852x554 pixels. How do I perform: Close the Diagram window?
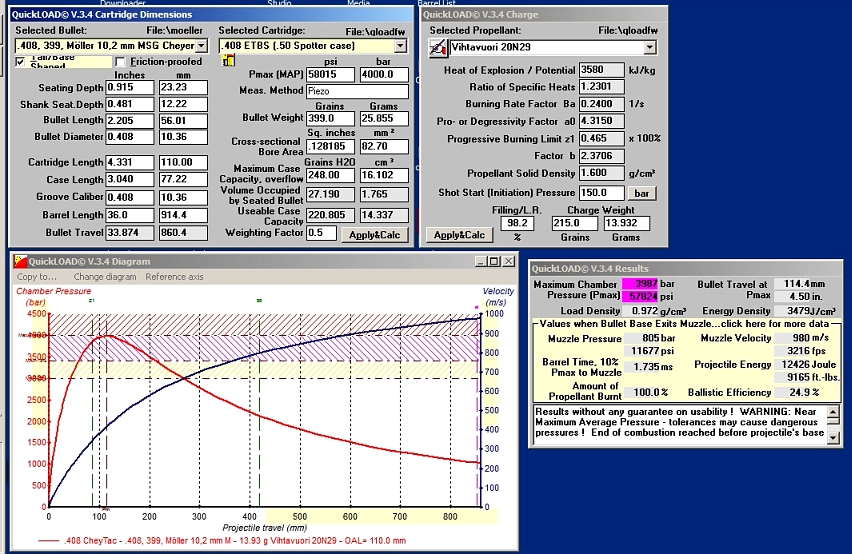tap(508, 261)
